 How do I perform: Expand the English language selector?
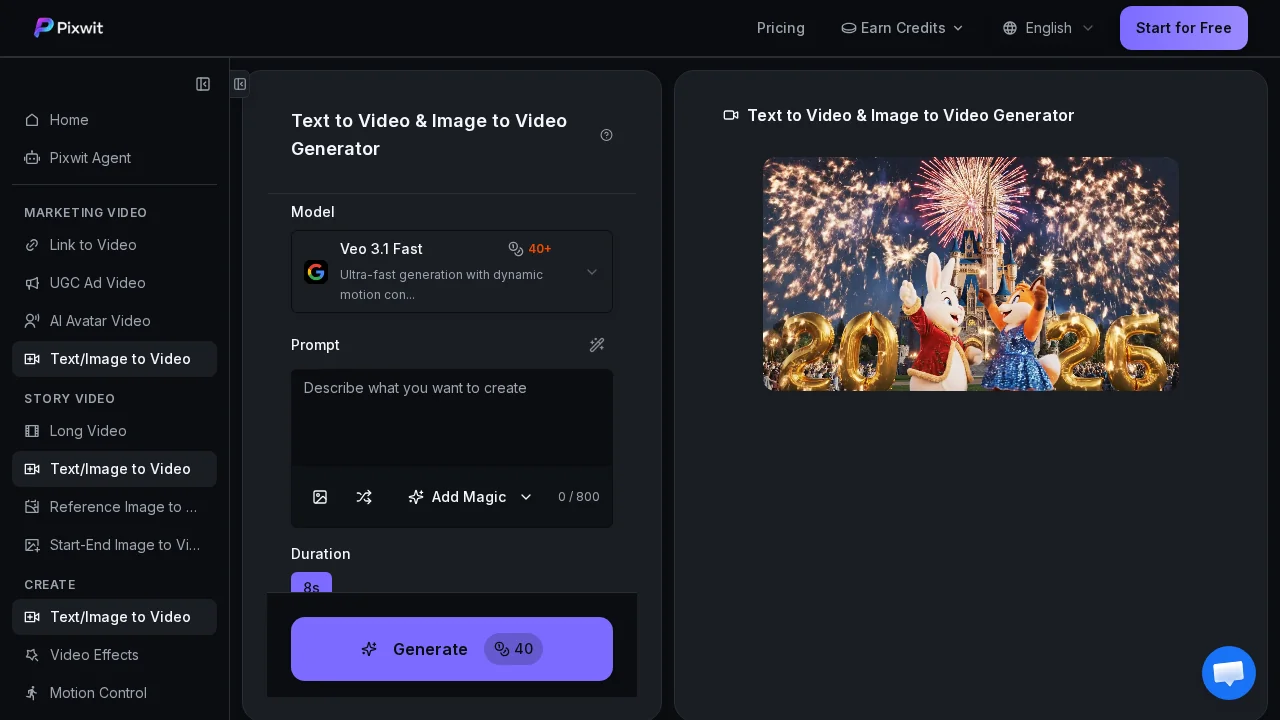(1048, 28)
